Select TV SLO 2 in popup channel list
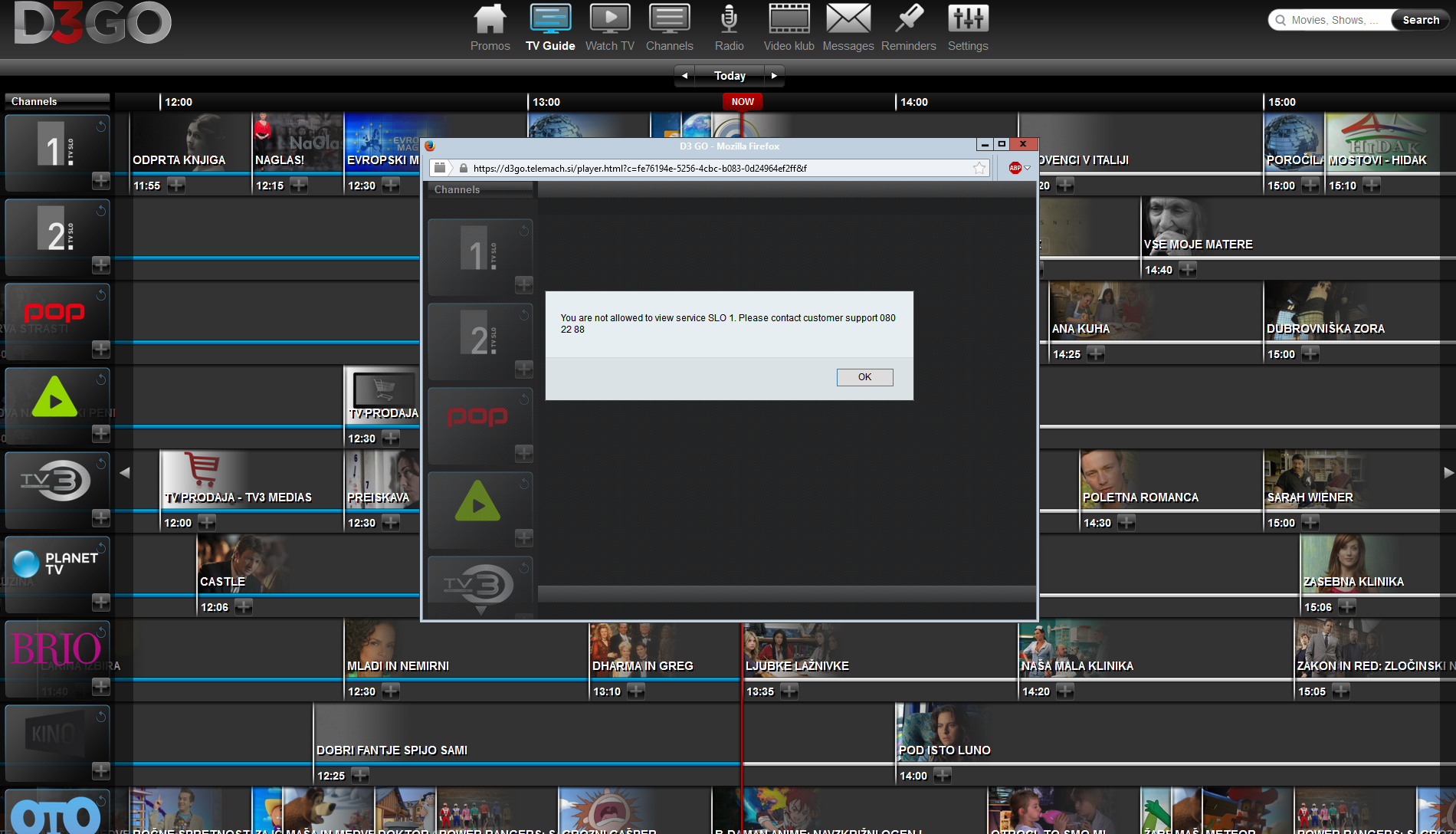 (480, 340)
